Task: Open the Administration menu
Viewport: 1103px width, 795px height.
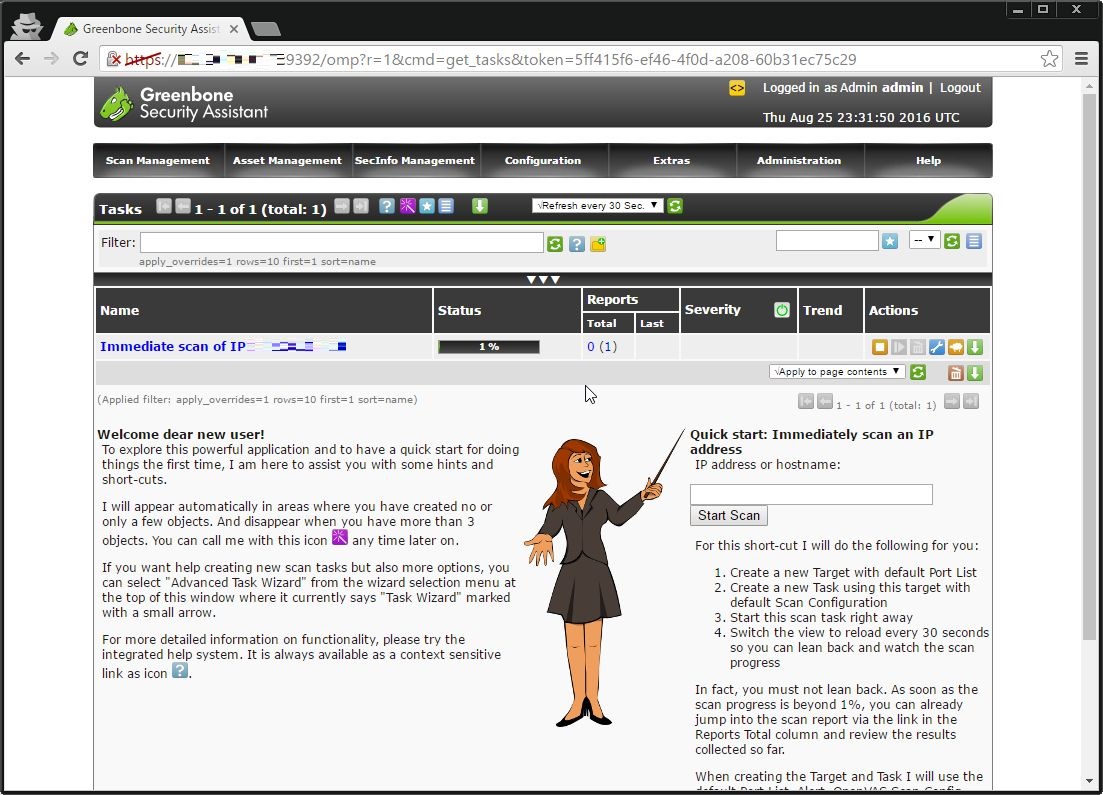Action: [799, 160]
